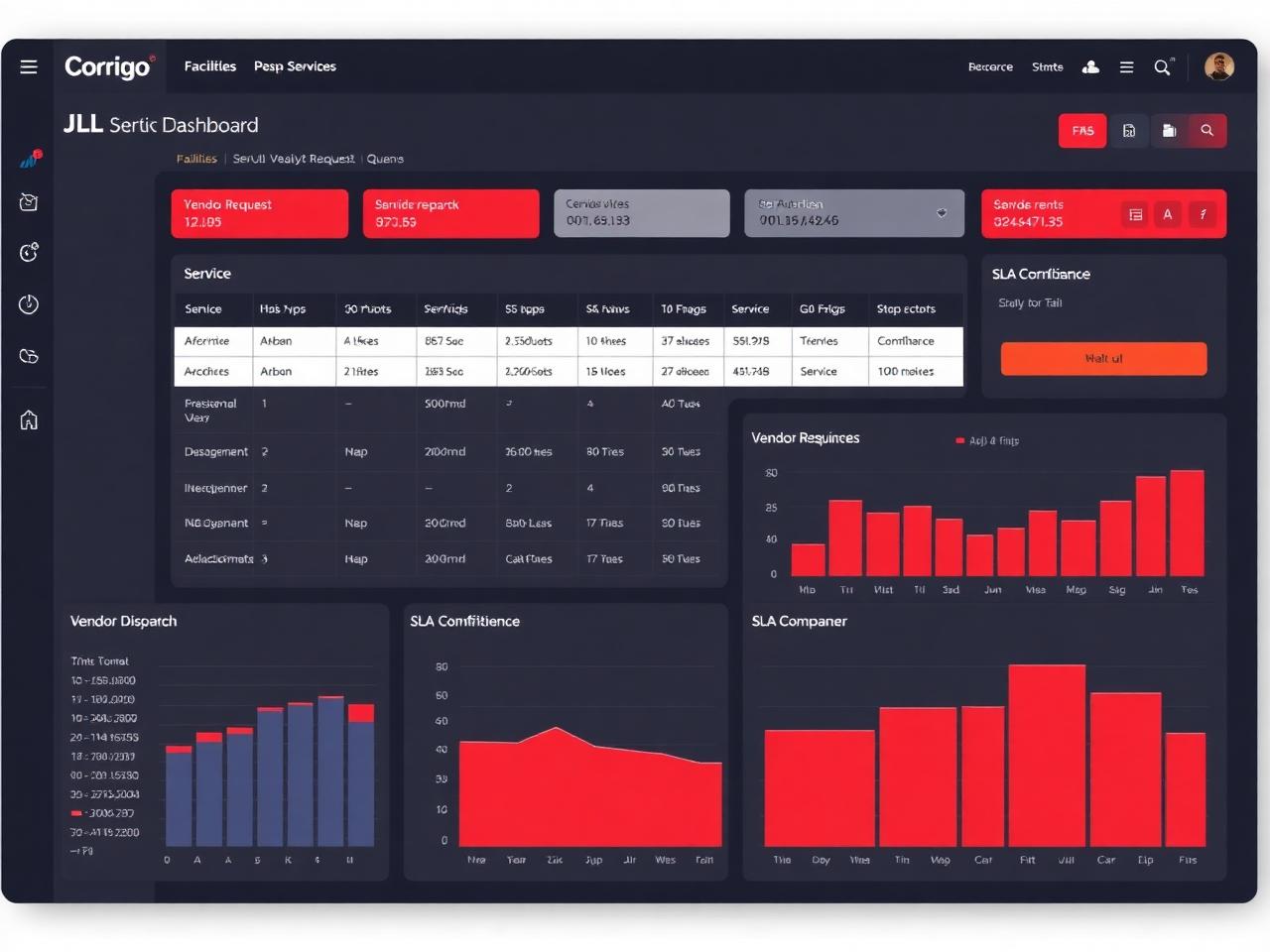Open the Senide reparck red card
The width and height of the screenshot is (1270, 952).
point(451,213)
